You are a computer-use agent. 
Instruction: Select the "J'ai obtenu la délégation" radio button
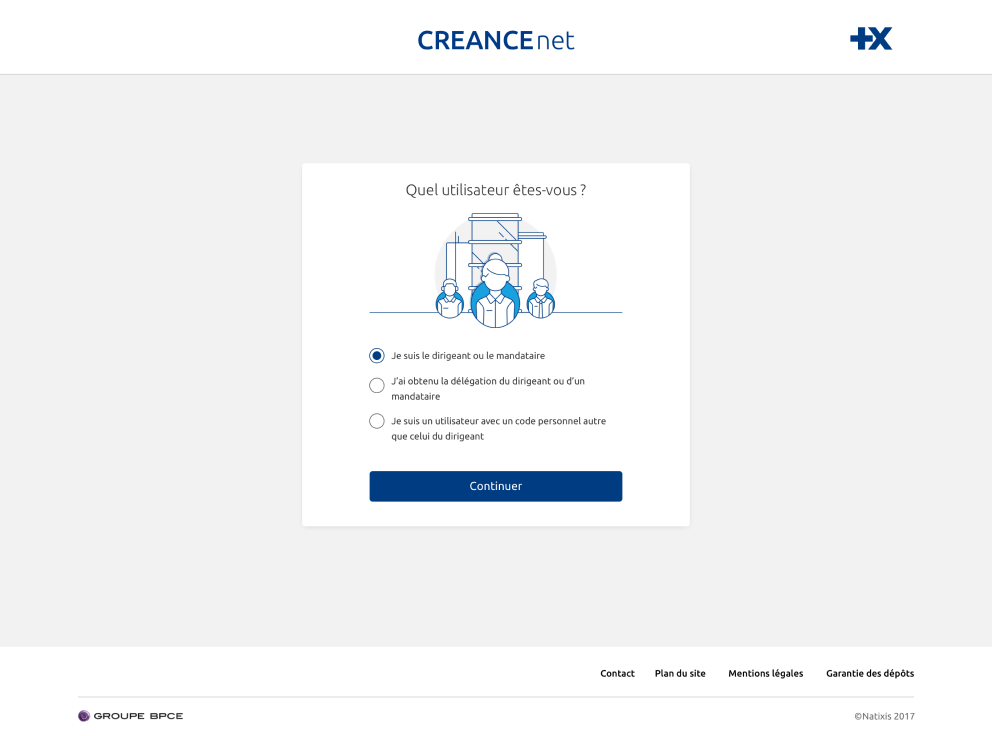377,386
